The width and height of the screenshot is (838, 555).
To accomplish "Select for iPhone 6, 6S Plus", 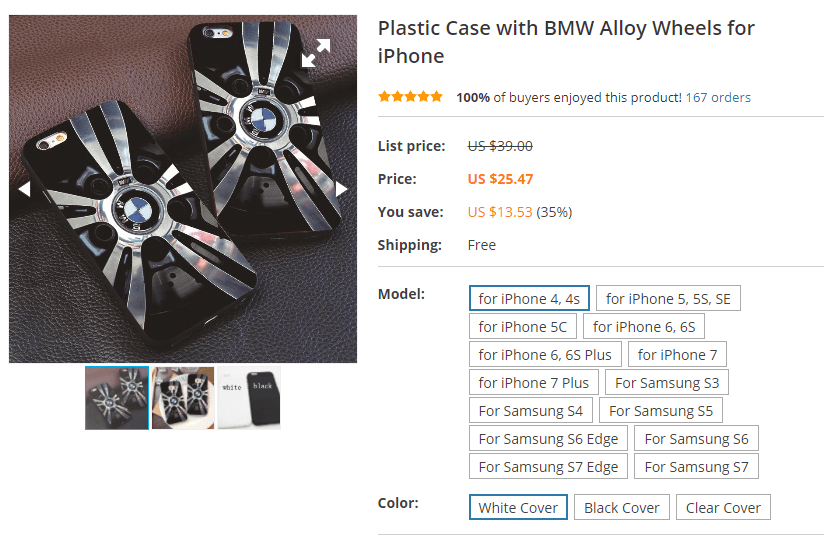I will pos(545,354).
